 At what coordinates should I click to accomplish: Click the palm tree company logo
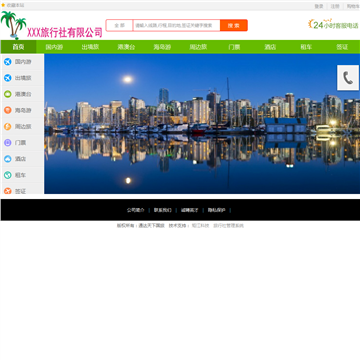13,25
